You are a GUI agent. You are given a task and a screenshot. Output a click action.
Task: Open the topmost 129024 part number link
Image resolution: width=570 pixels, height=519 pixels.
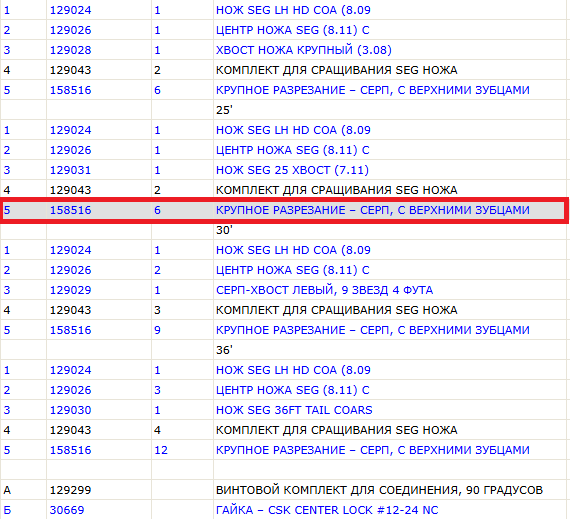(x=70, y=10)
